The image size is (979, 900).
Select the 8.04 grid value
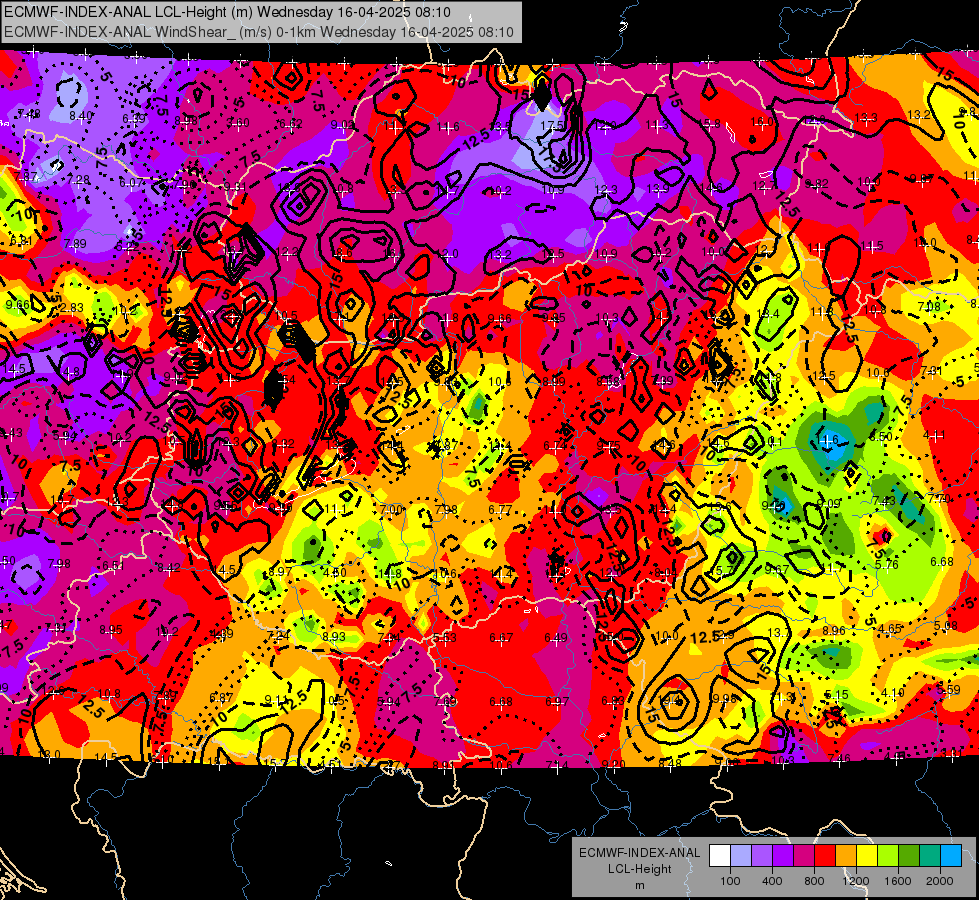tap(666, 573)
